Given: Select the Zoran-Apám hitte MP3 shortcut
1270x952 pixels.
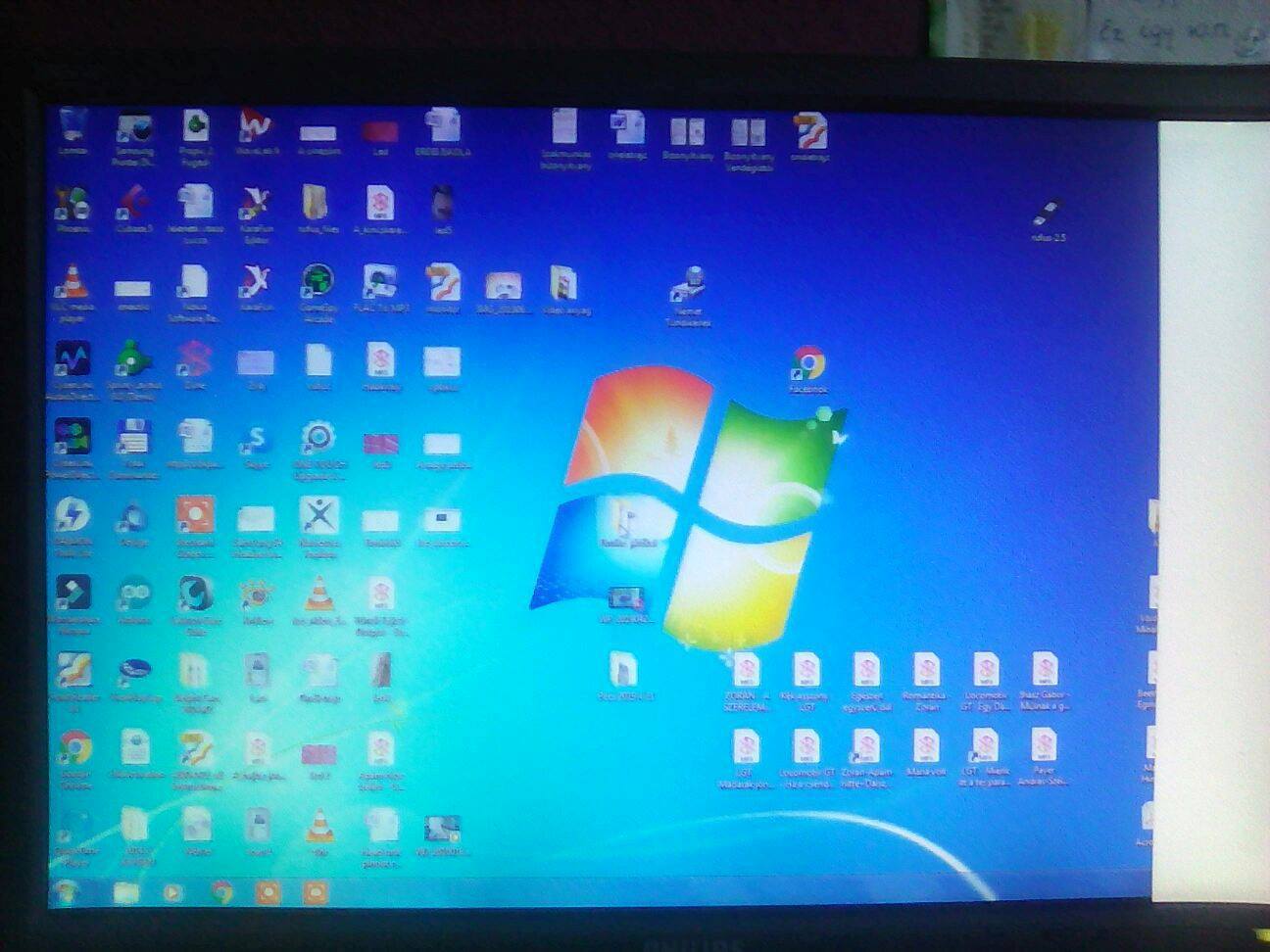Looking at the screenshot, I should click(x=866, y=759).
